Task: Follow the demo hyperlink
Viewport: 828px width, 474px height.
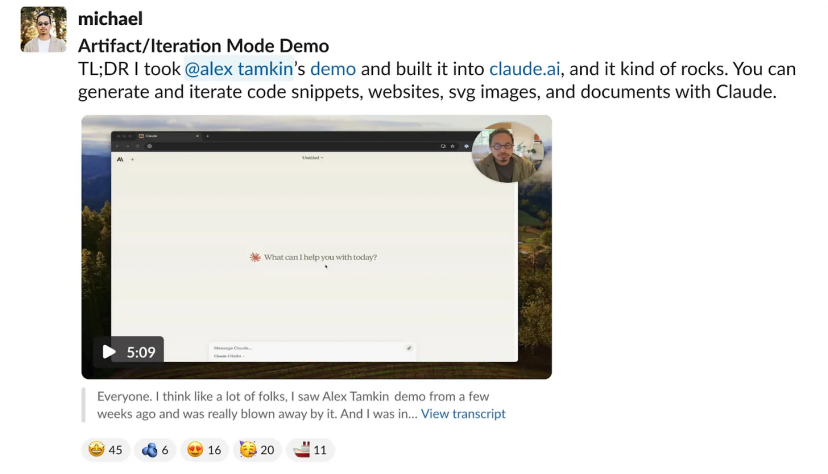Action: (x=333, y=69)
